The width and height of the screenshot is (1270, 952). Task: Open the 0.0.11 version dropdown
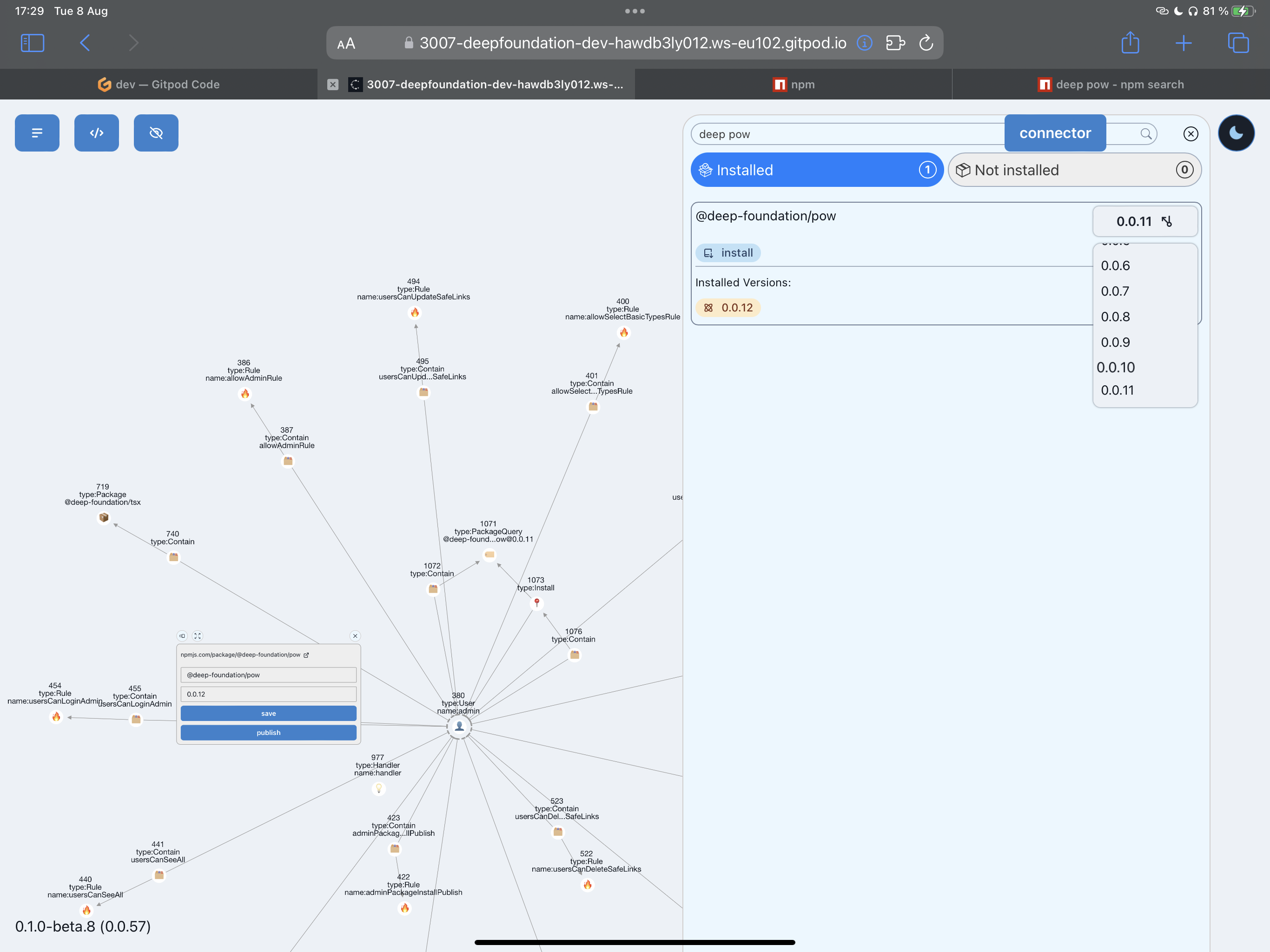tap(1144, 221)
